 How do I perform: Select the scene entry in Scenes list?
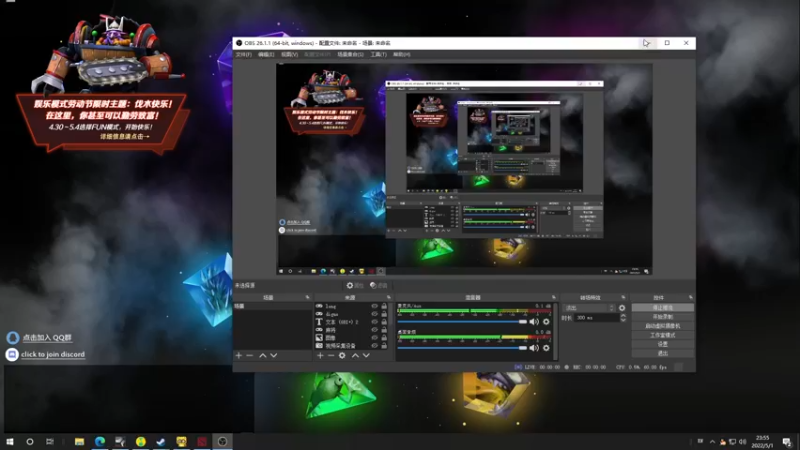tap(272, 306)
